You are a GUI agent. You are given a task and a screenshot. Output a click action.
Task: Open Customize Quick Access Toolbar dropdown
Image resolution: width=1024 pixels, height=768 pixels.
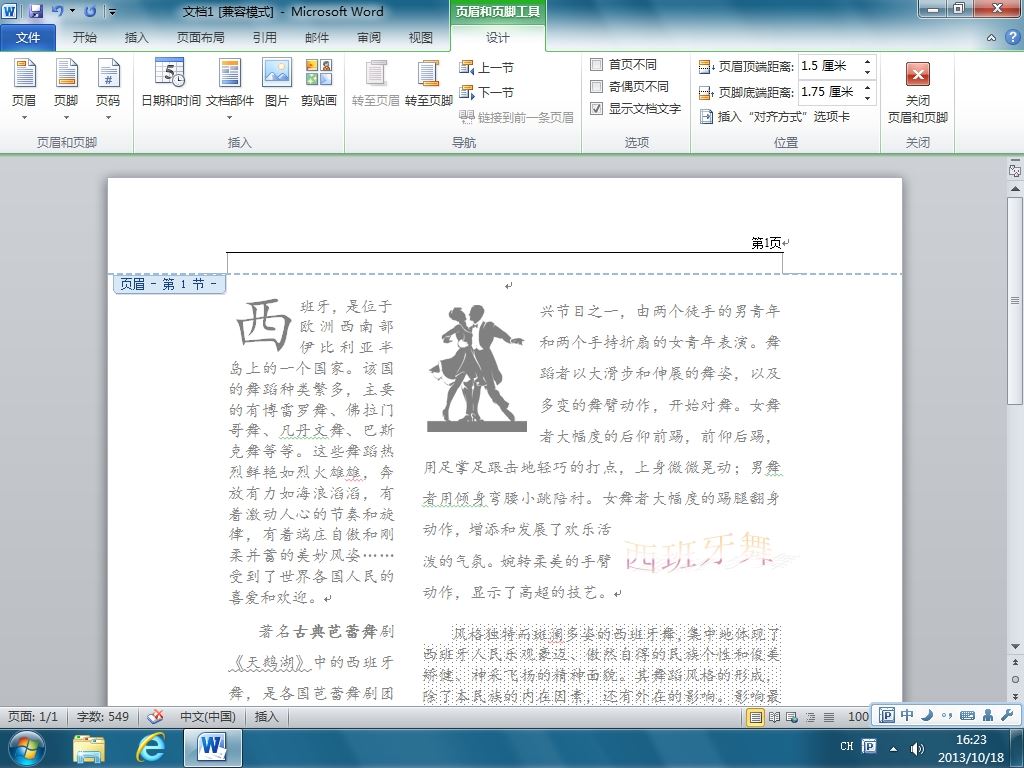tap(112, 11)
